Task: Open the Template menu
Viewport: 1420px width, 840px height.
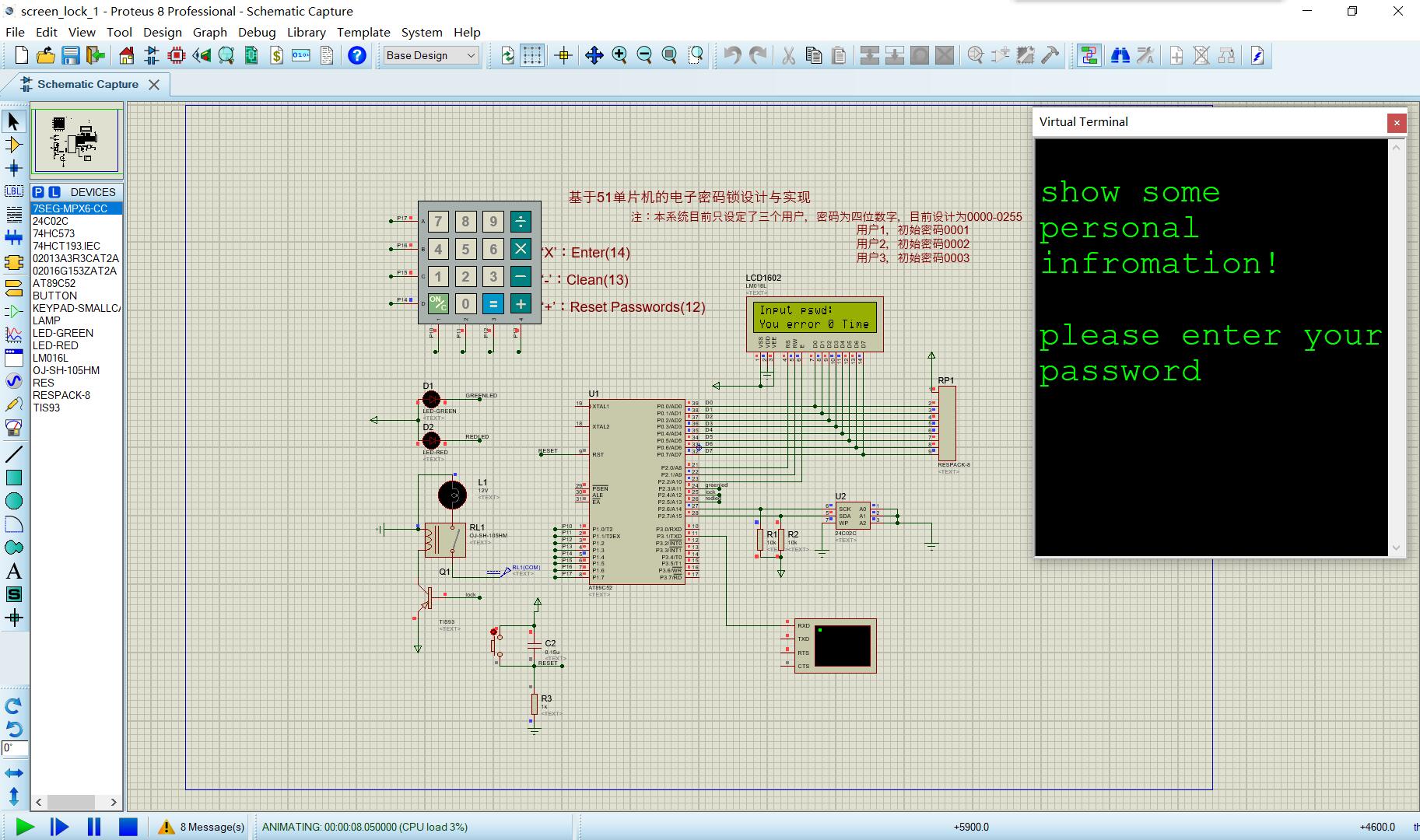Action: (363, 32)
